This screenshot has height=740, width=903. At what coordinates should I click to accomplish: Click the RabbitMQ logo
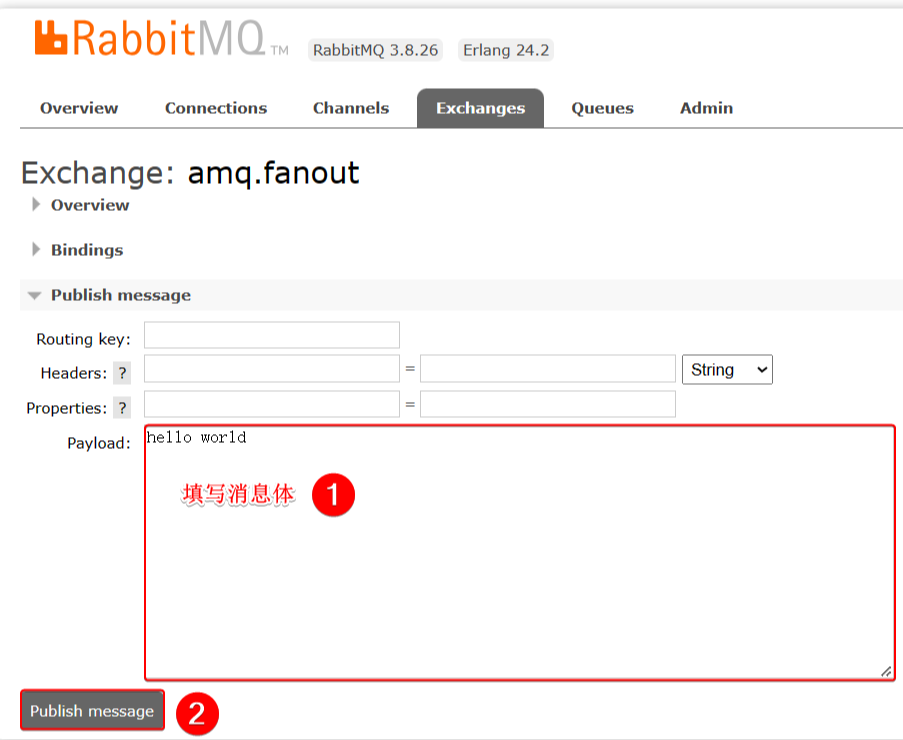[x=150, y=37]
